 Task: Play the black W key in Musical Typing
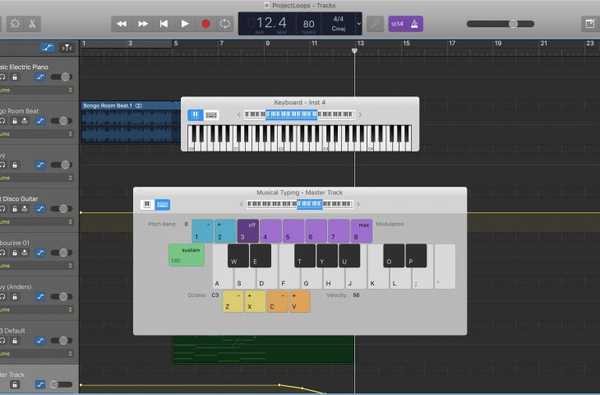(238, 256)
